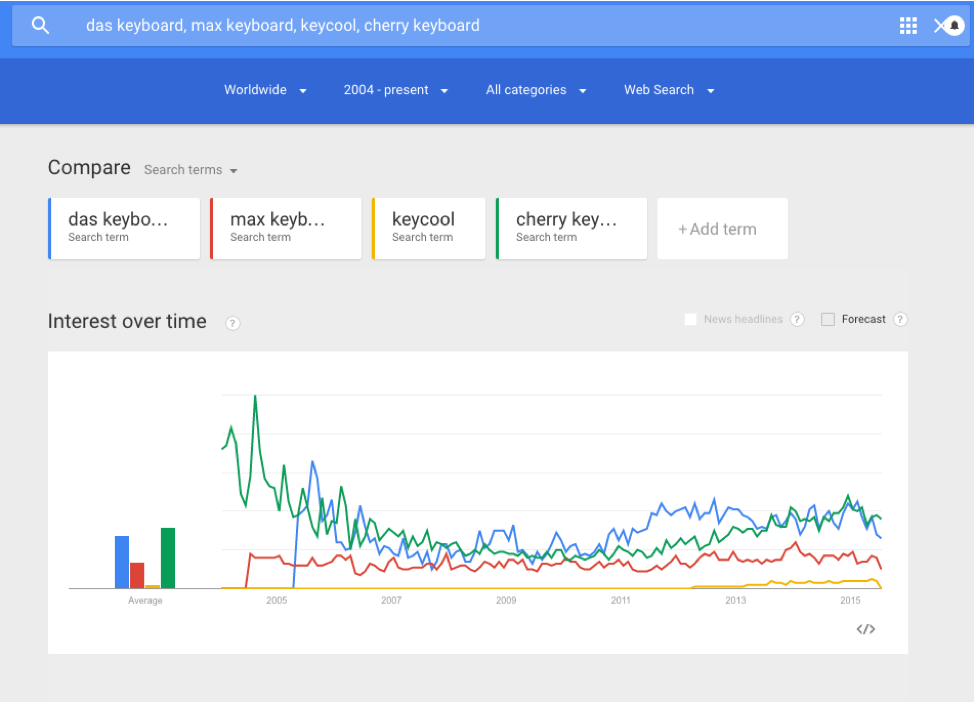Enable the Forecast checkbox
This screenshot has height=702, width=975.
[x=828, y=320]
